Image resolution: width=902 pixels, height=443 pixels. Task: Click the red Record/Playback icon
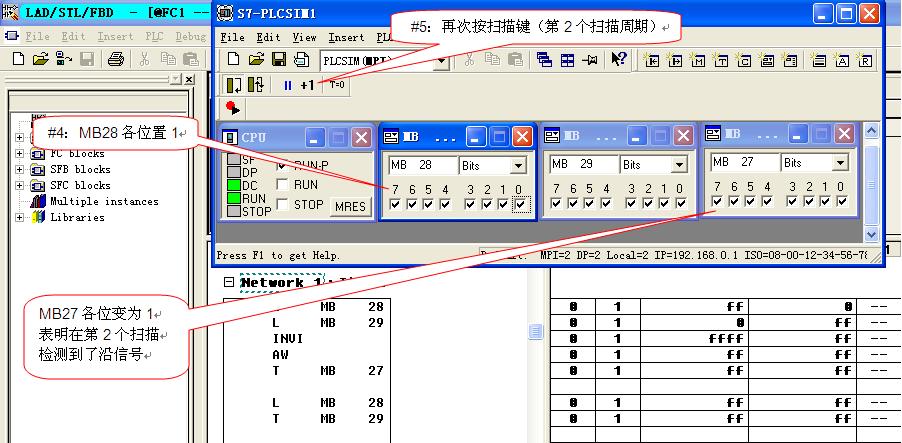pyautogui.click(x=233, y=108)
